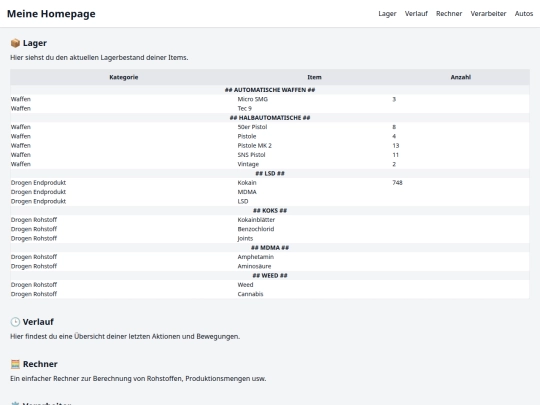Click the clock icon beside Verlauf heading

15,322
